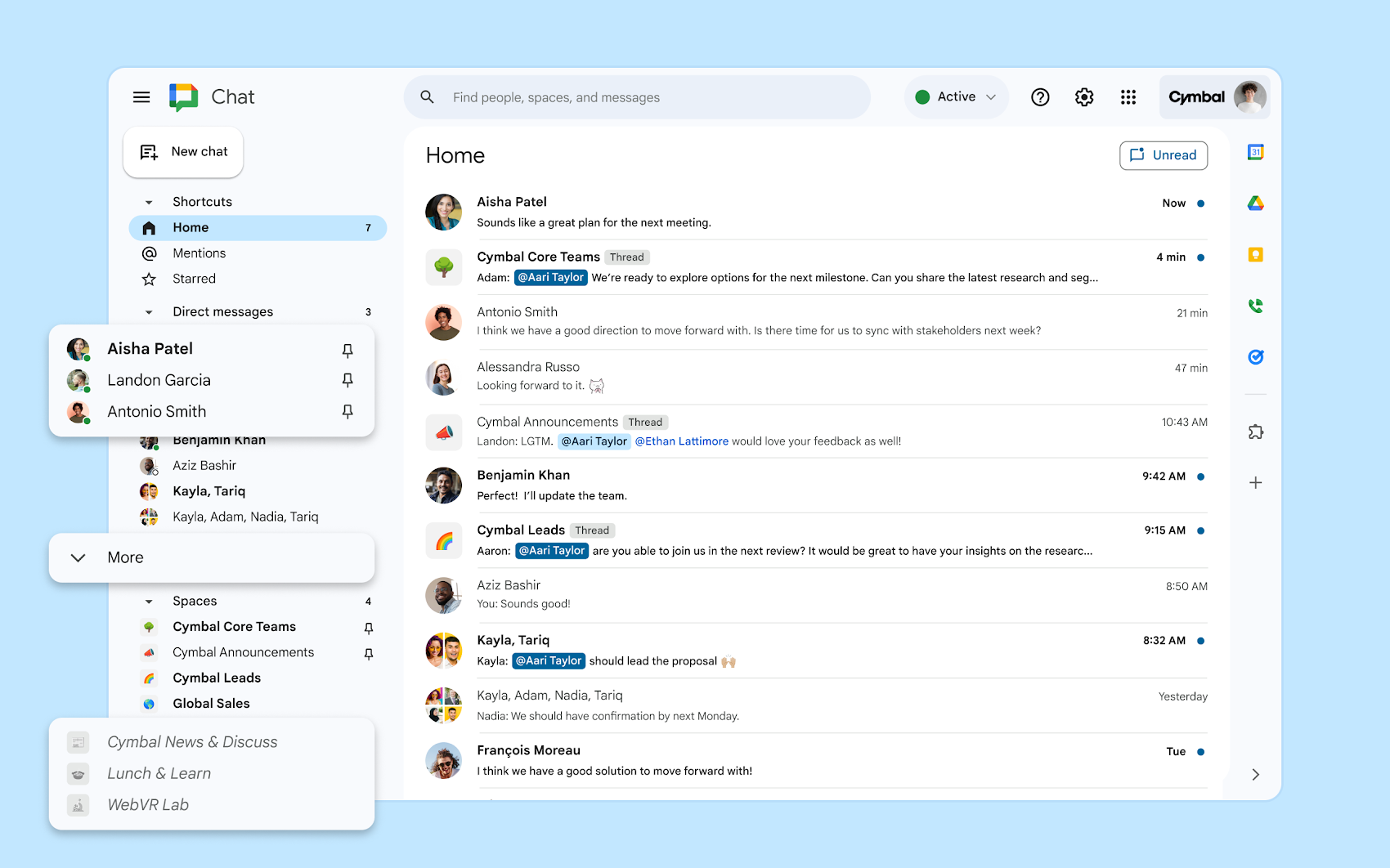Unpin Aisha Patel in direct messages
Image resolution: width=1390 pixels, height=868 pixels.
pyautogui.click(x=347, y=350)
